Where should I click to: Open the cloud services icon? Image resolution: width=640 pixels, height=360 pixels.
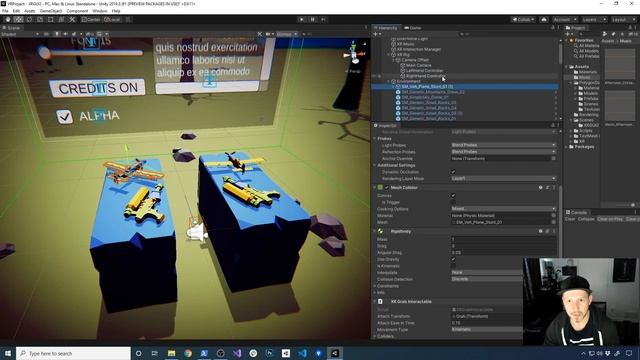pos(544,20)
